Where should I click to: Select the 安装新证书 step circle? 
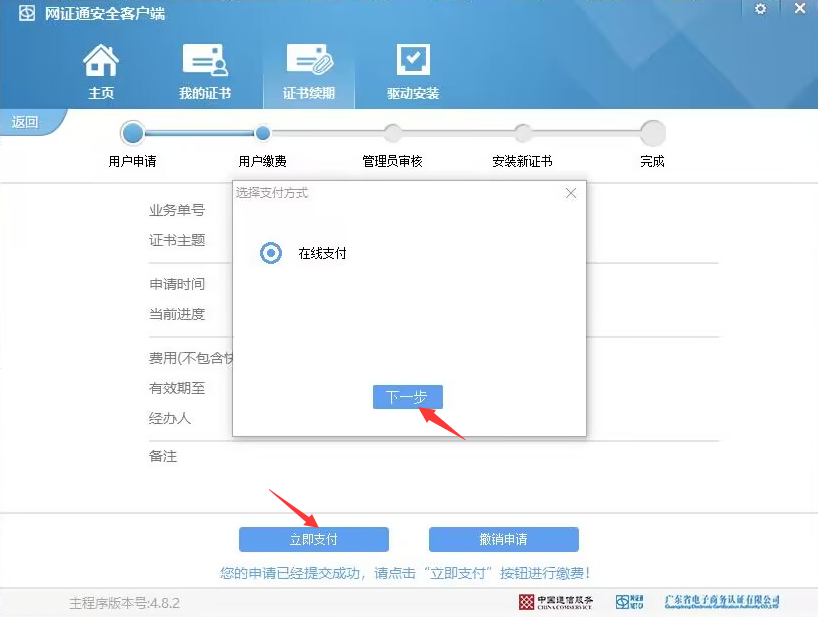pyautogui.click(x=522, y=133)
